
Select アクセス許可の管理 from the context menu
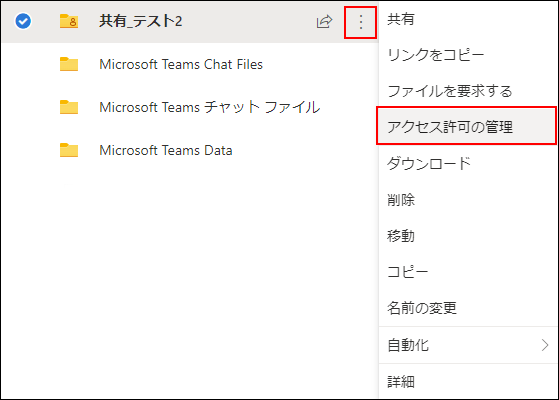(467, 127)
